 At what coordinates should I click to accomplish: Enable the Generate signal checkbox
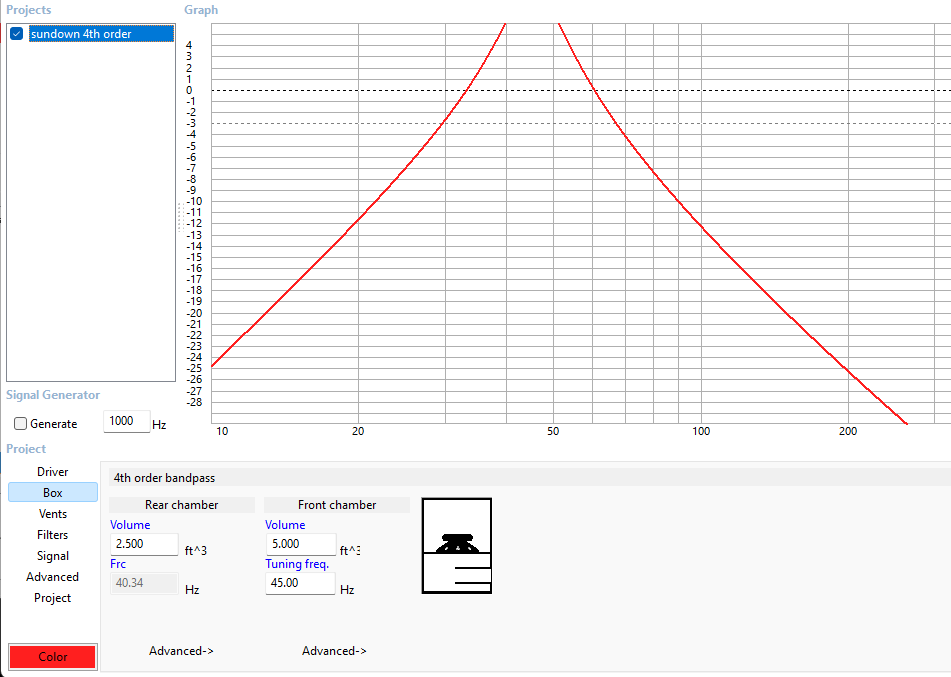(x=21, y=423)
